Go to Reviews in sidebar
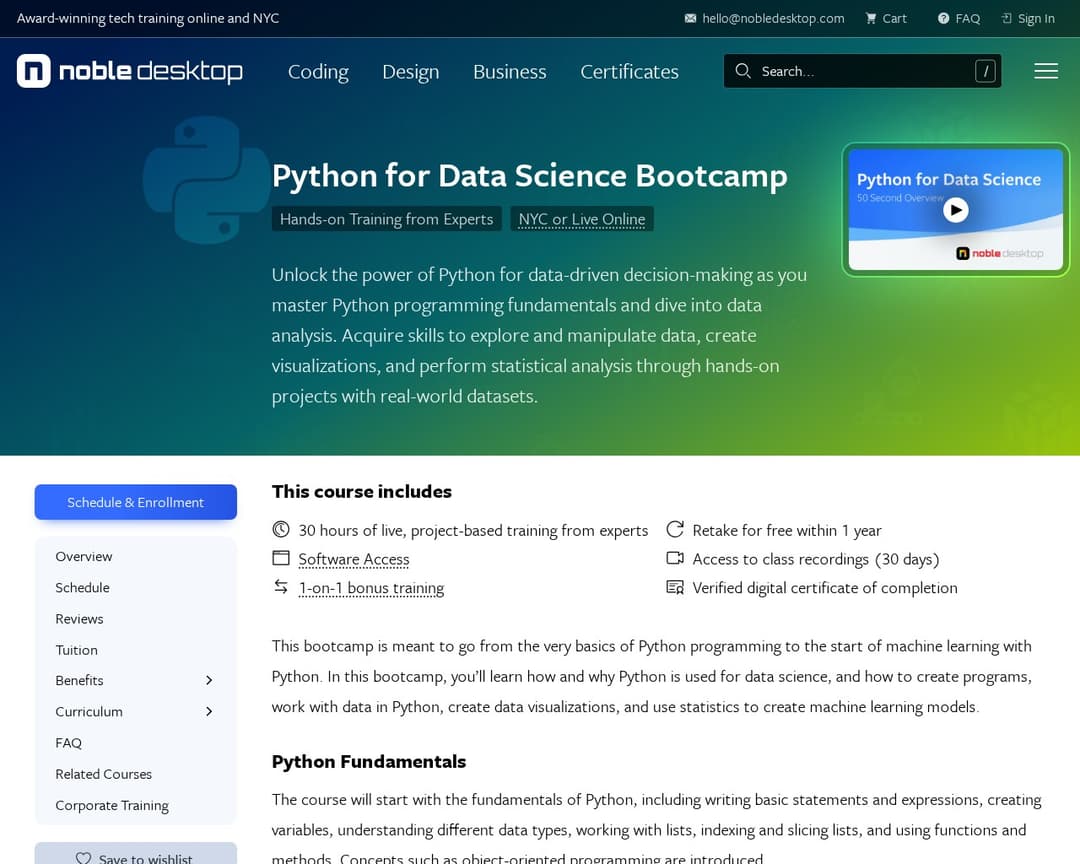Screen dimensions: 1080x864 pyautogui.click(x=79, y=619)
